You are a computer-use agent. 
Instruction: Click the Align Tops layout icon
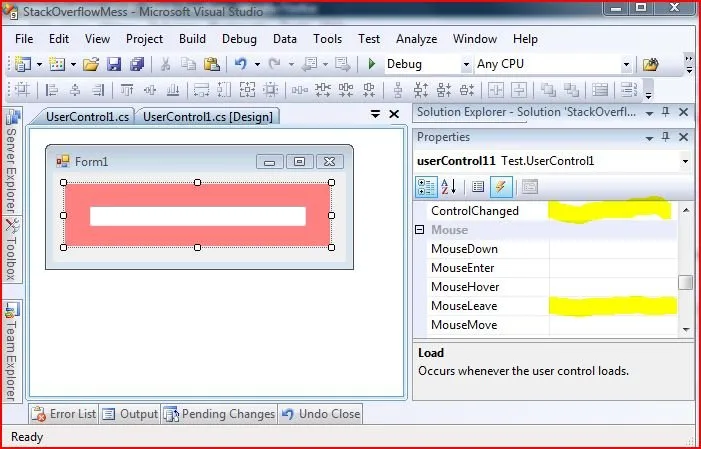coord(127,90)
